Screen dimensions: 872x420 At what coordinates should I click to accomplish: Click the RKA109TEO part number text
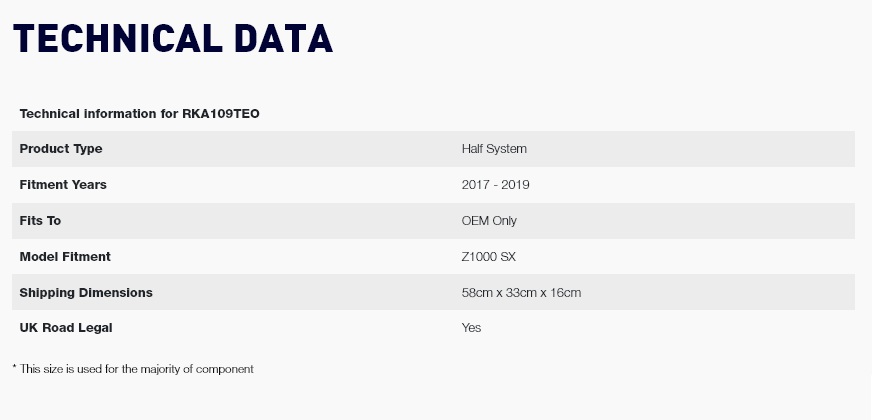221,114
